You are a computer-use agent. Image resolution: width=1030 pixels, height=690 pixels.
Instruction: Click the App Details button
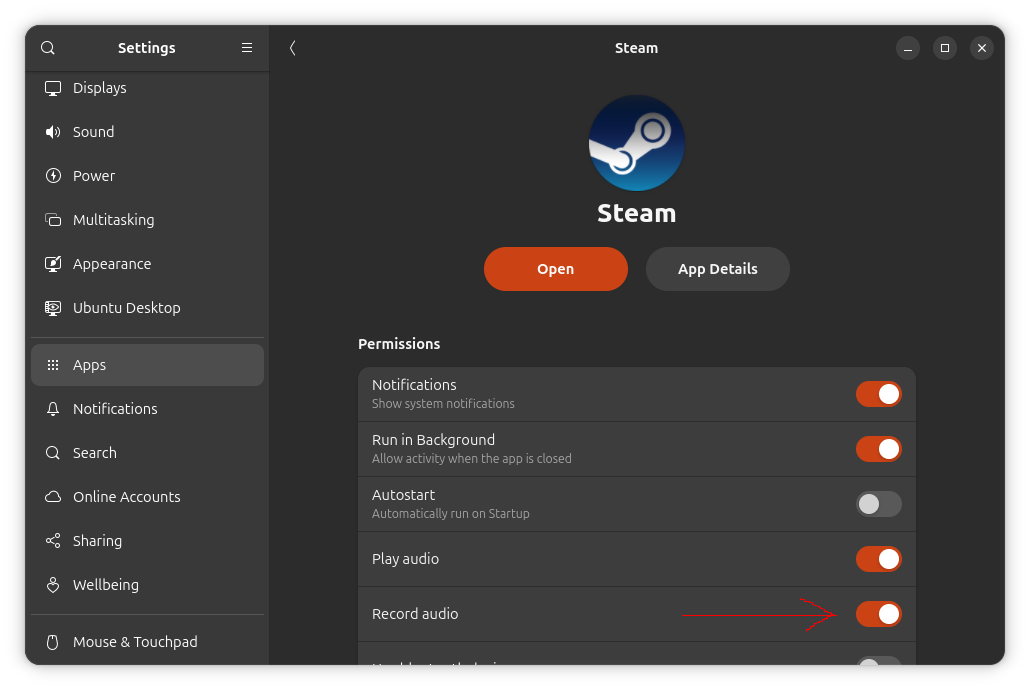(717, 269)
